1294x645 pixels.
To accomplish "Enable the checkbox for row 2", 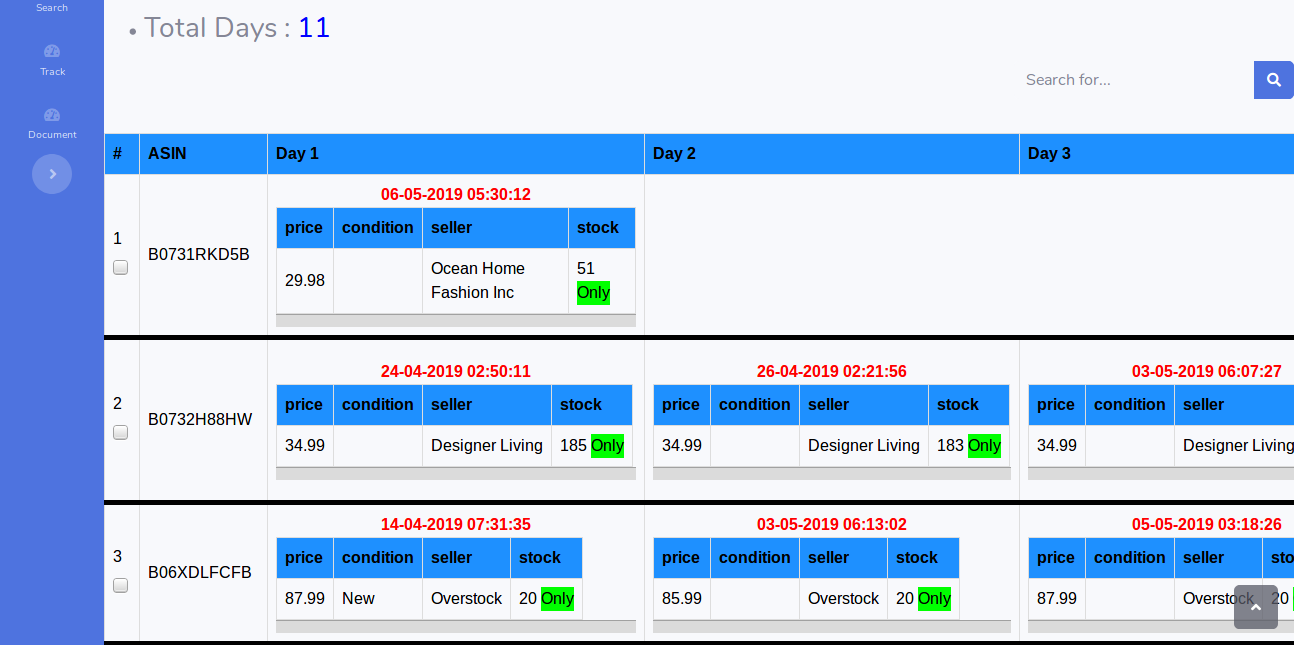I will coord(120,432).
